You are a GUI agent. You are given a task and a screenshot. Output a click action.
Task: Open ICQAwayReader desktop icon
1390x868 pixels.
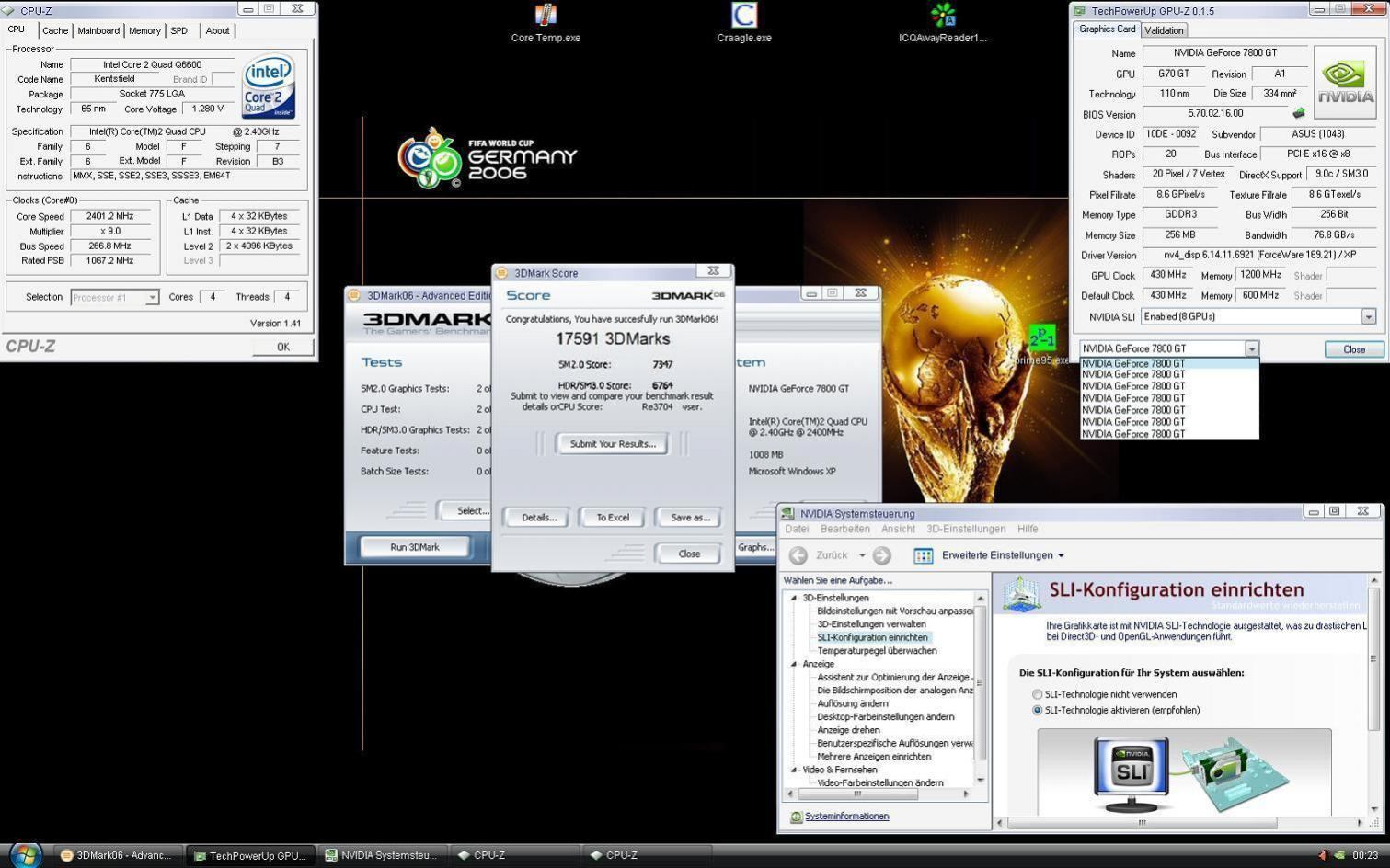coord(943,23)
